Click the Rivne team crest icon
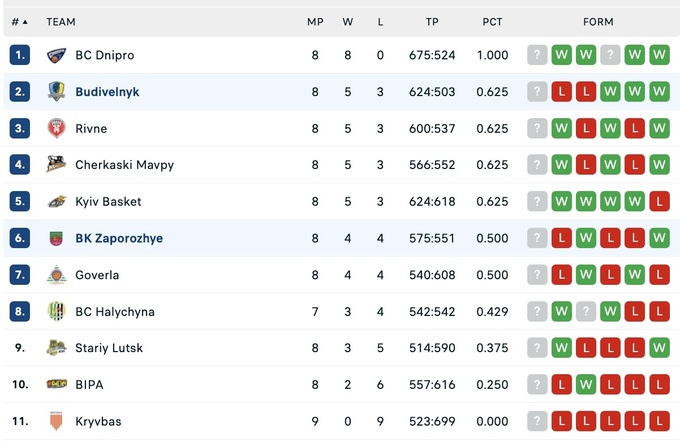Image resolution: width=680 pixels, height=442 pixels. tap(56, 128)
